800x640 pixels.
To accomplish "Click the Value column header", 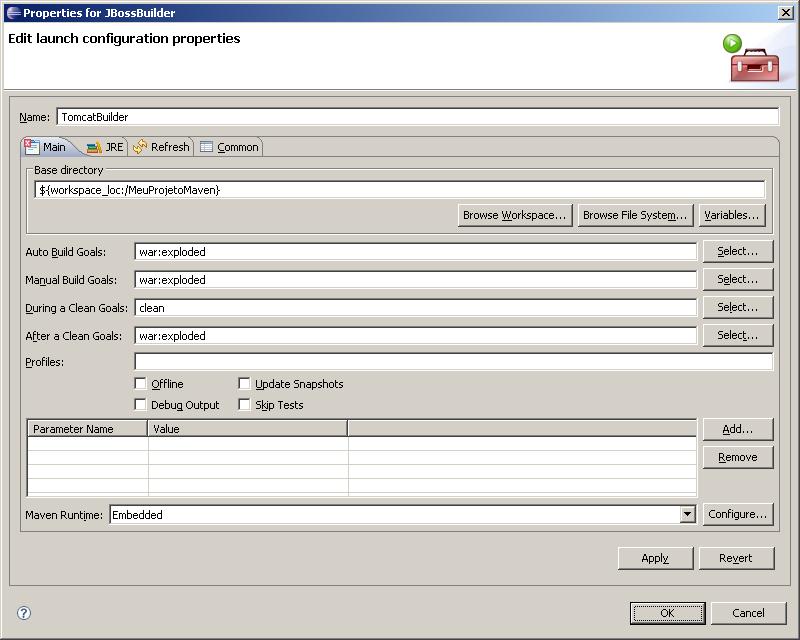I will click(247, 429).
